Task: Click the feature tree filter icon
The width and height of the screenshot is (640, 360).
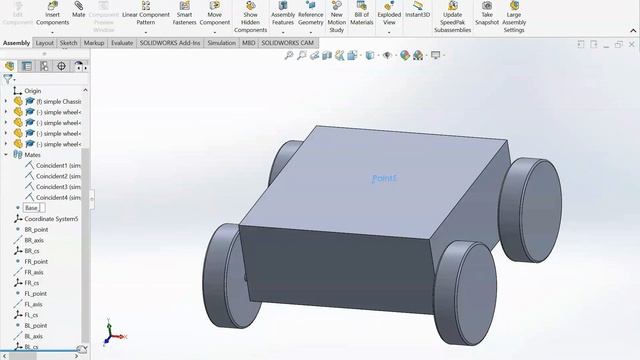Action: coord(7,79)
